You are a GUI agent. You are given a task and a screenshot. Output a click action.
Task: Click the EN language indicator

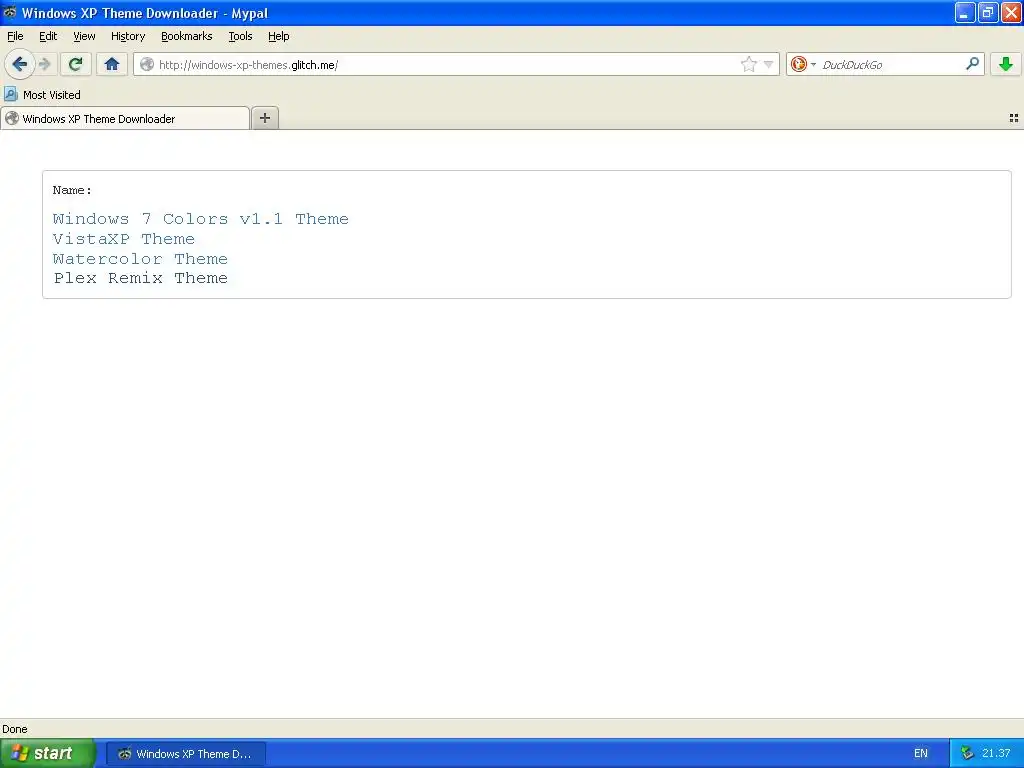921,753
